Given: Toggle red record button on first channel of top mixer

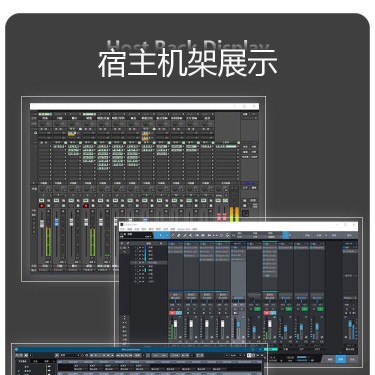Looking at the screenshot, I should 42,206.
